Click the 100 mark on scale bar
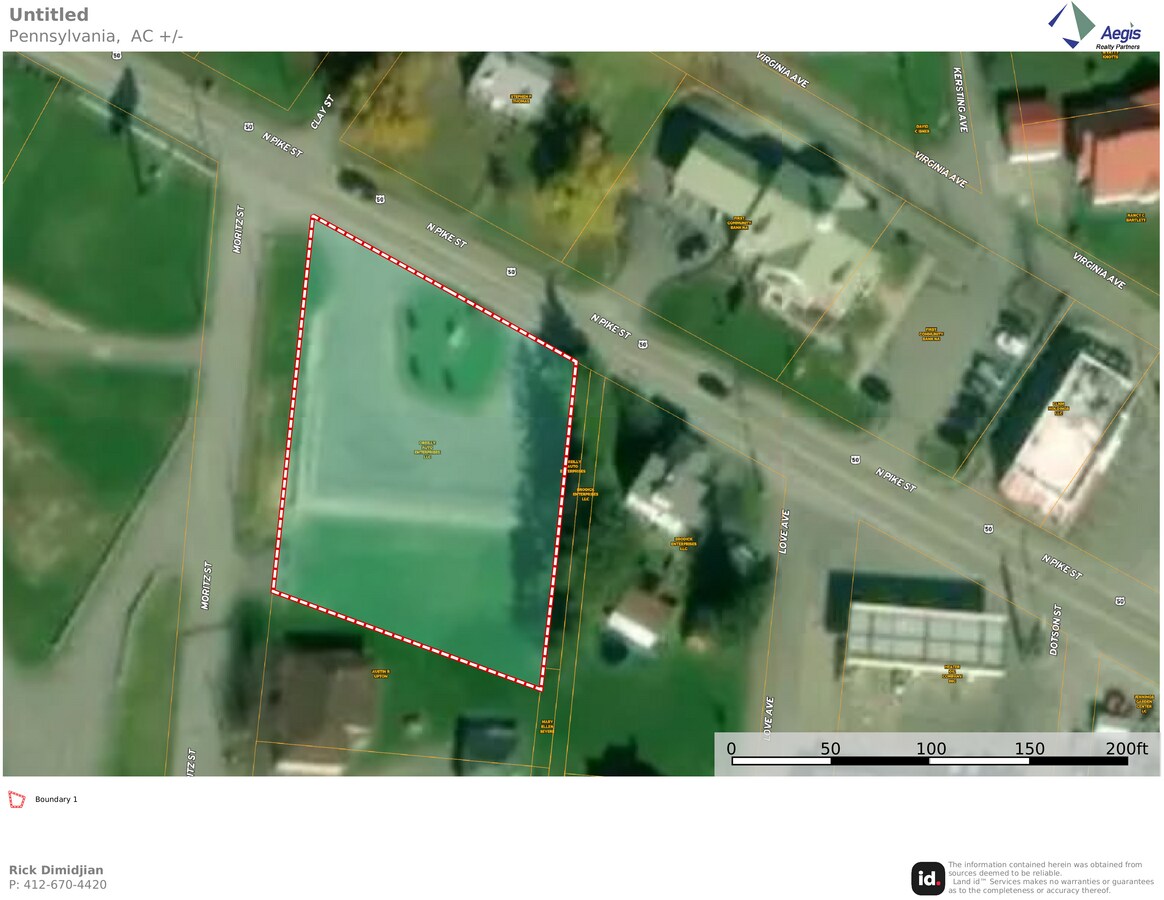 pyautogui.click(x=931, y=749)
